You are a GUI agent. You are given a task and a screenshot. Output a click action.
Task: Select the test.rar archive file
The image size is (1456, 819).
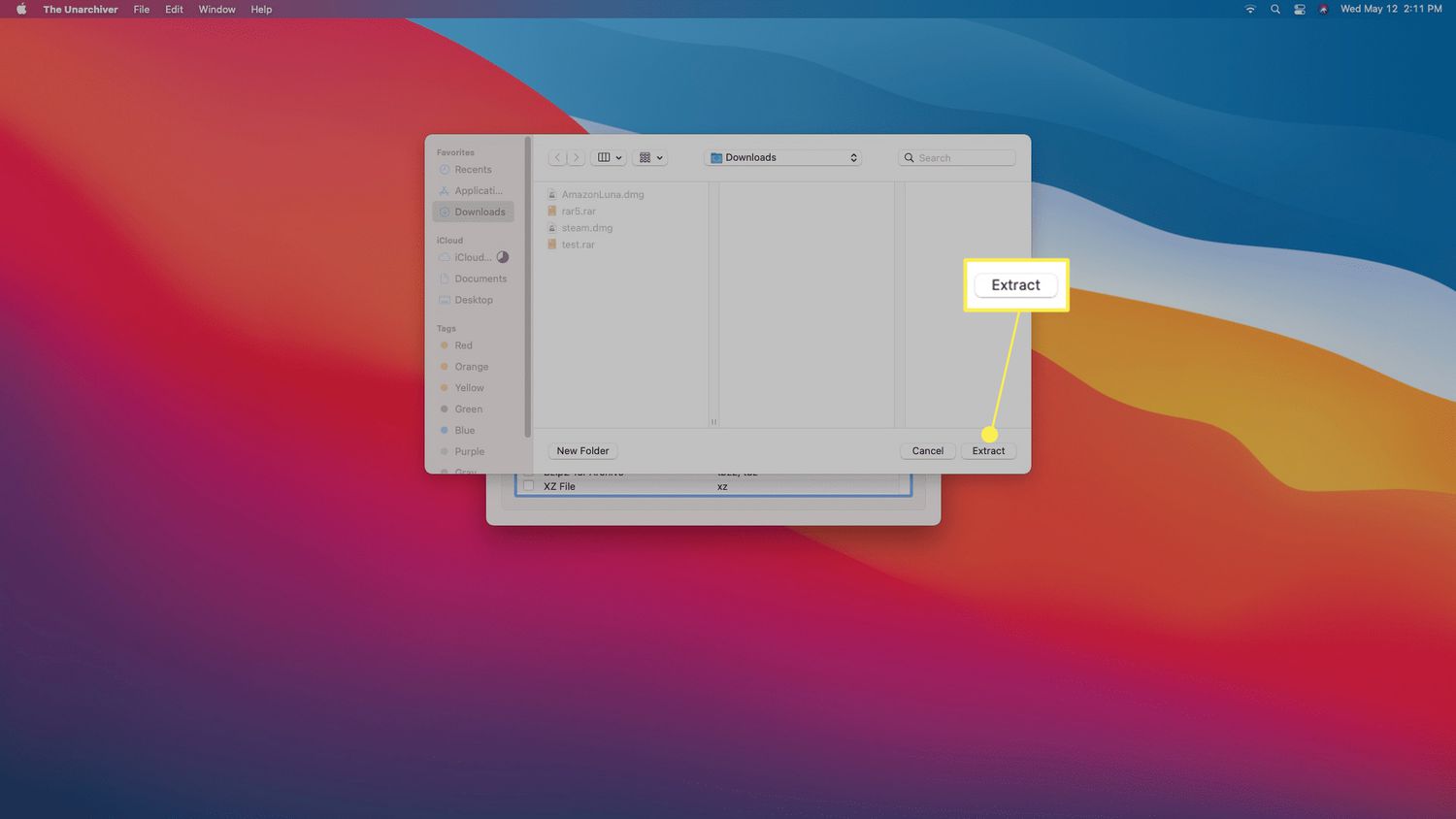click(578, 245)
